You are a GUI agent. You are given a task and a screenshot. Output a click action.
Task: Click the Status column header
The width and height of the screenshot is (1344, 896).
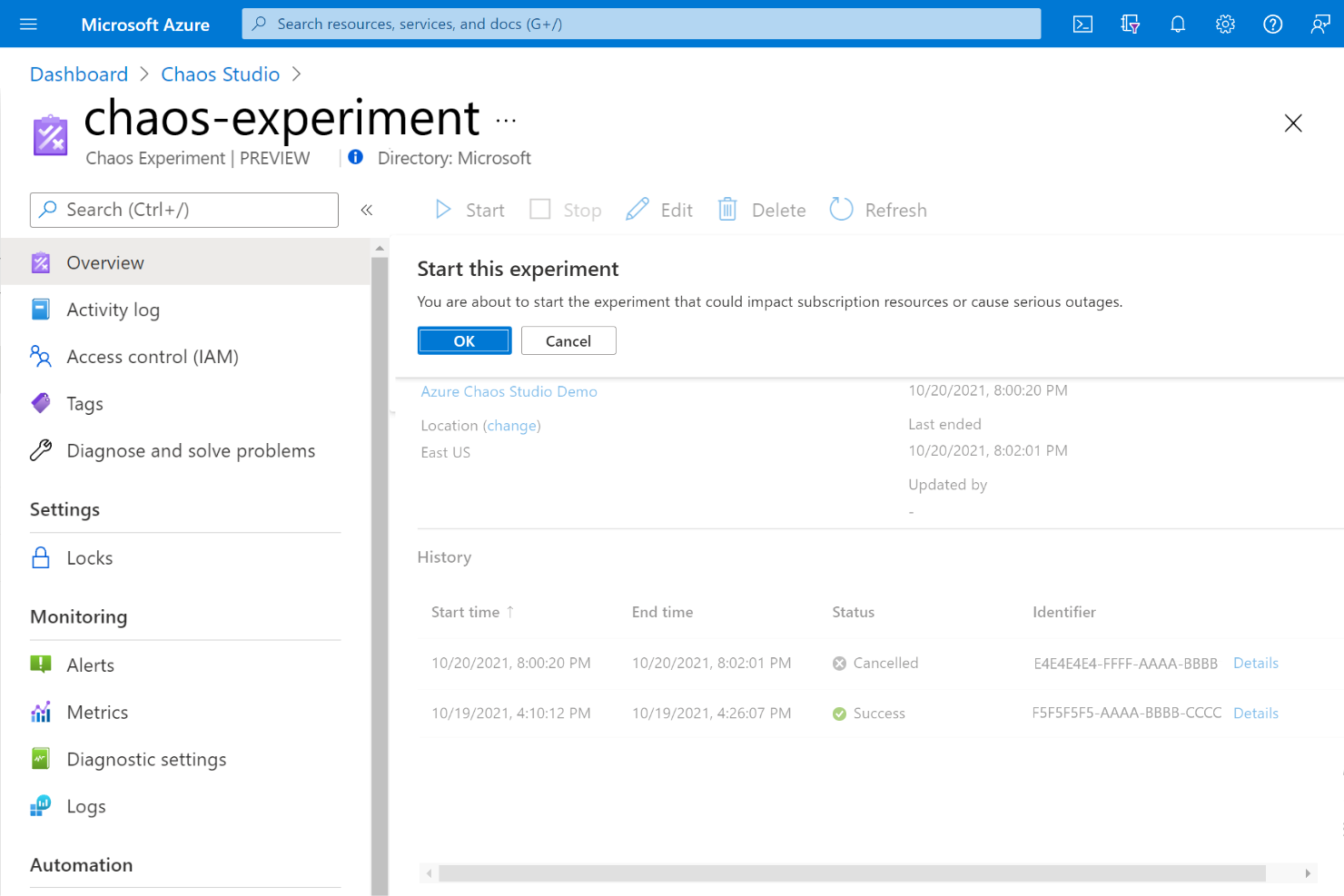coord(854,612)
